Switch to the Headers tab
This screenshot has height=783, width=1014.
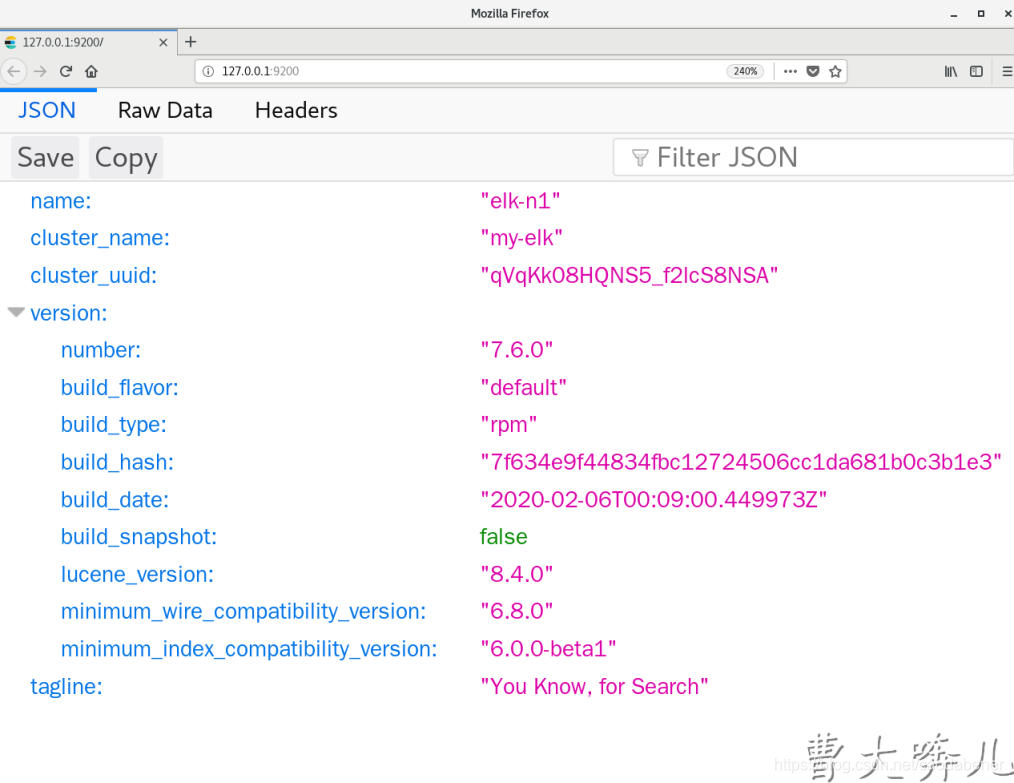[x=296, y=110]
